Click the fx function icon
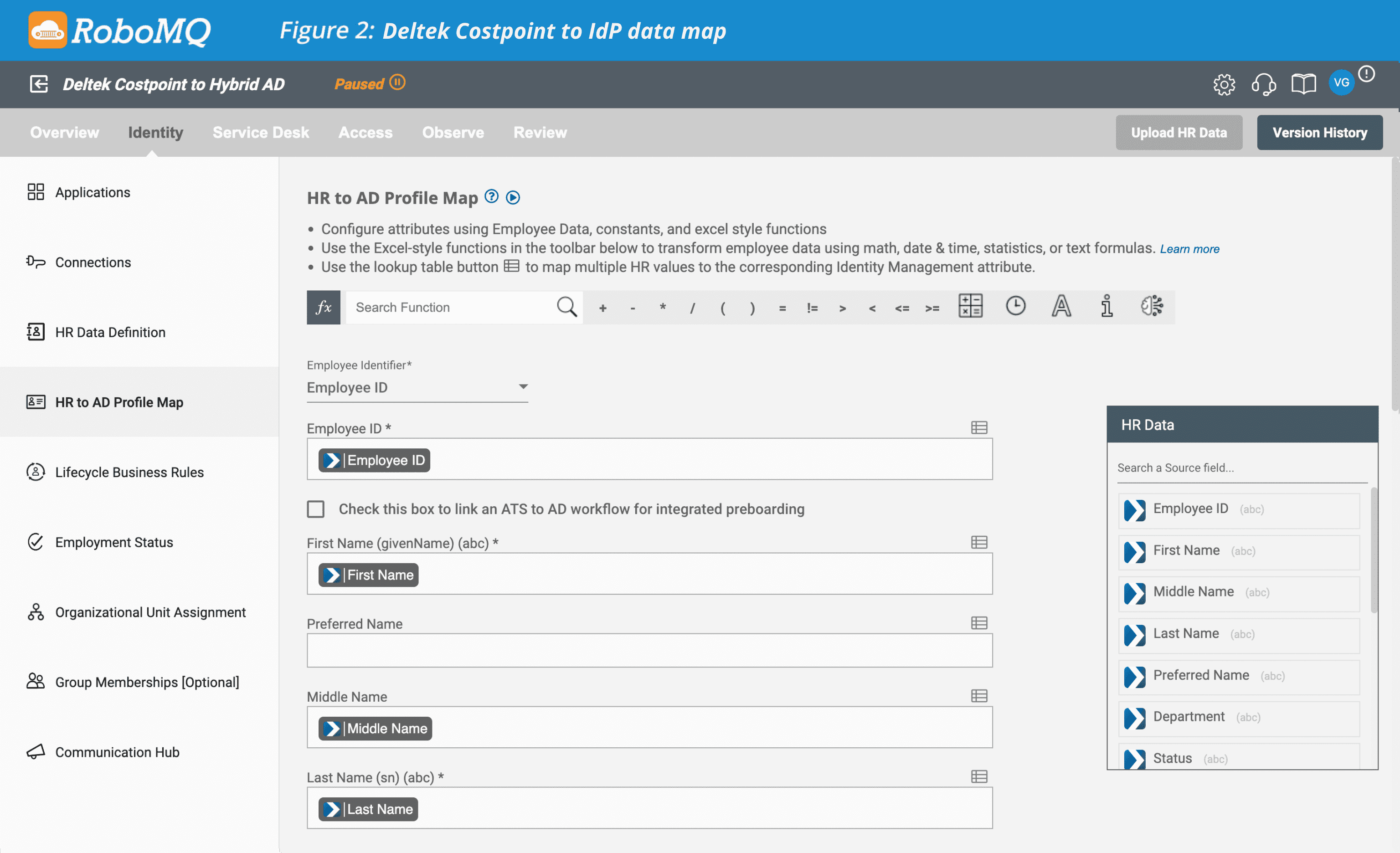 pyautogui.click(x=323, y=307)
